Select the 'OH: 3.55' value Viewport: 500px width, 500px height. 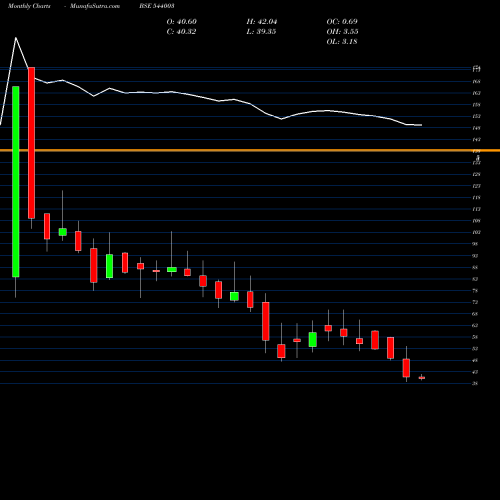[x=342, y=32]
